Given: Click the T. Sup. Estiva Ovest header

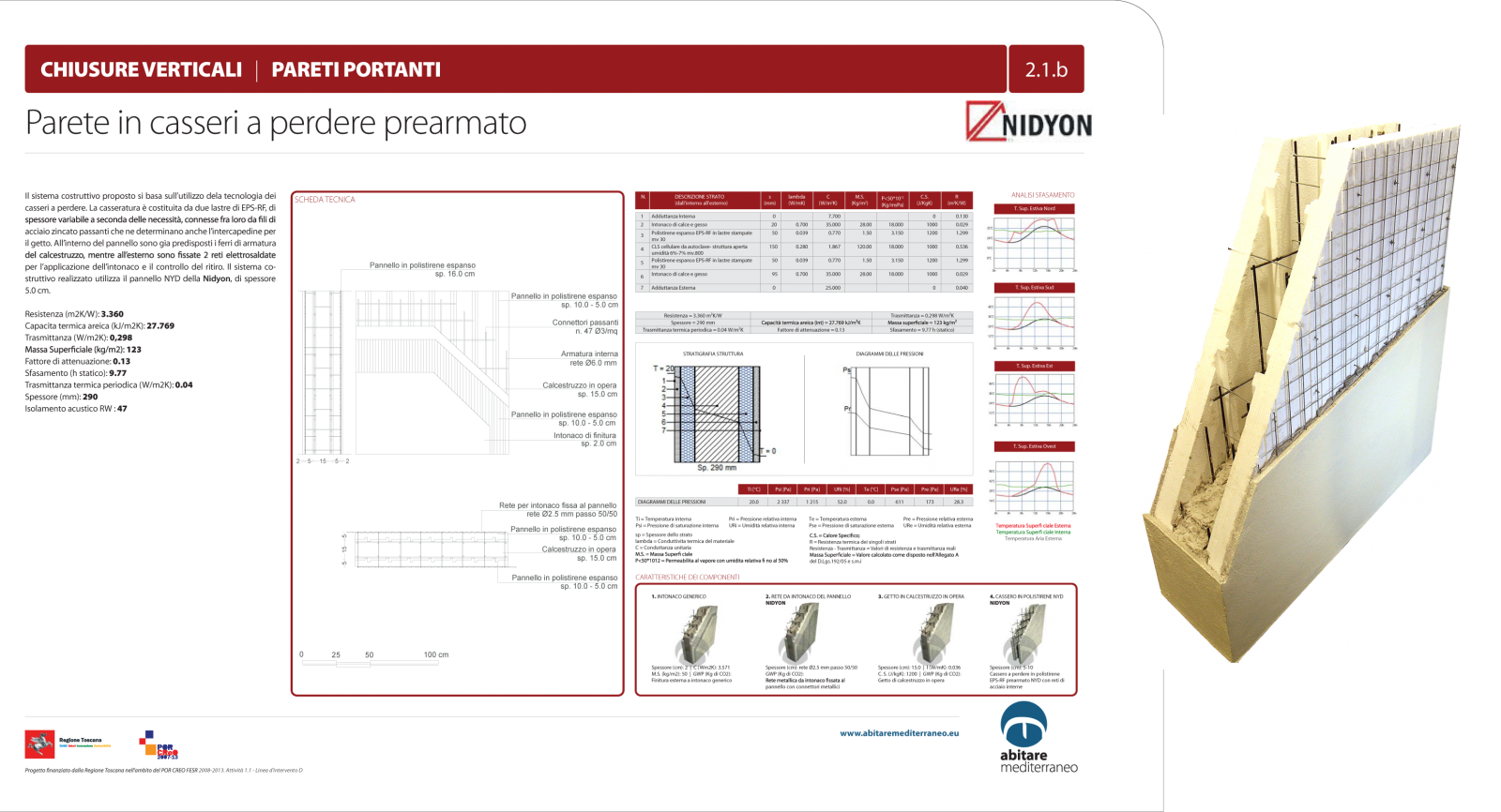Looking at the screenshot, I should point(1034,446).
